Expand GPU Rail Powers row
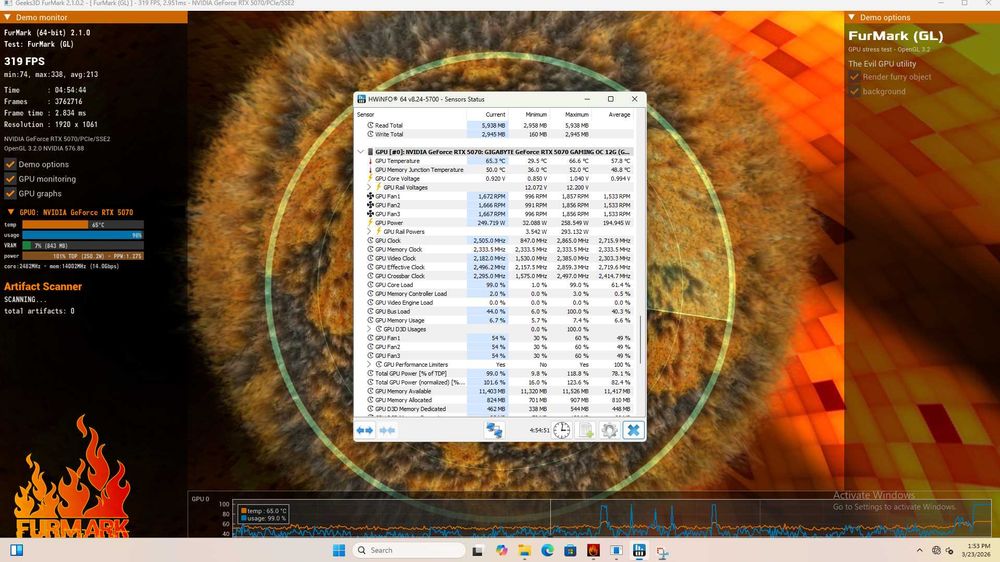Screen dimensions: 1000x562 tap(369, 232)
